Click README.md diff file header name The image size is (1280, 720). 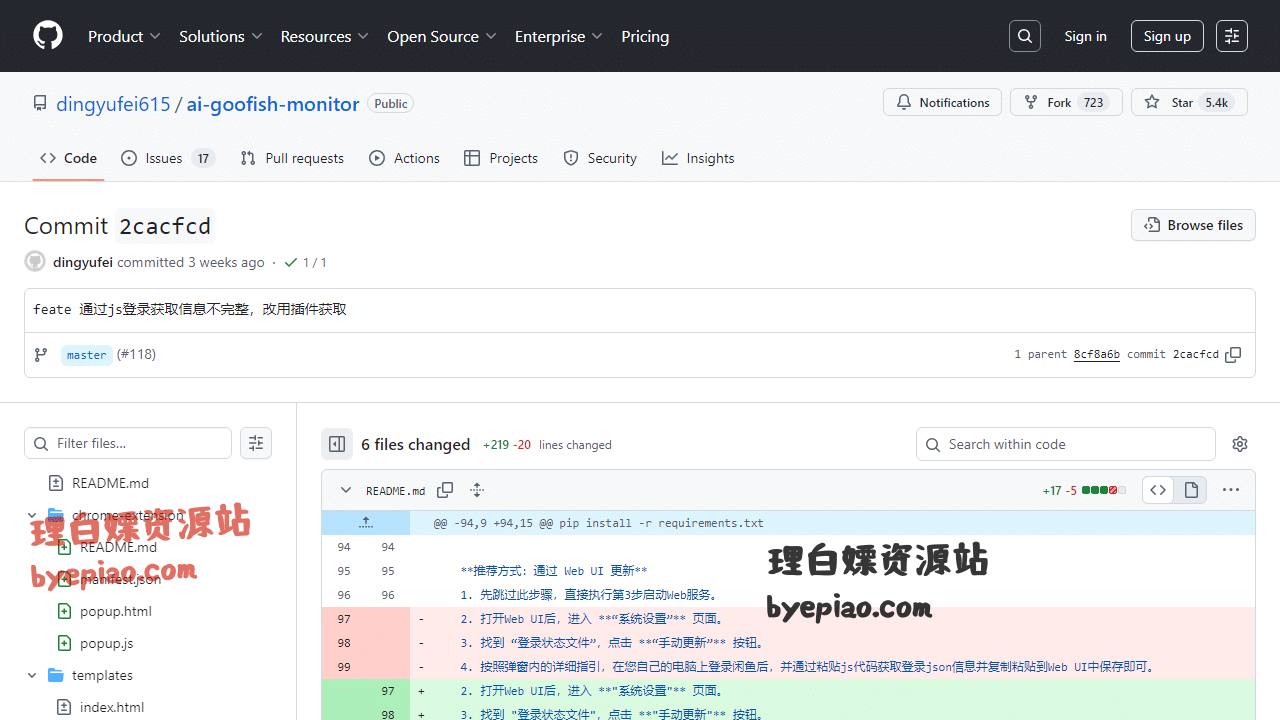pos(395,491)
